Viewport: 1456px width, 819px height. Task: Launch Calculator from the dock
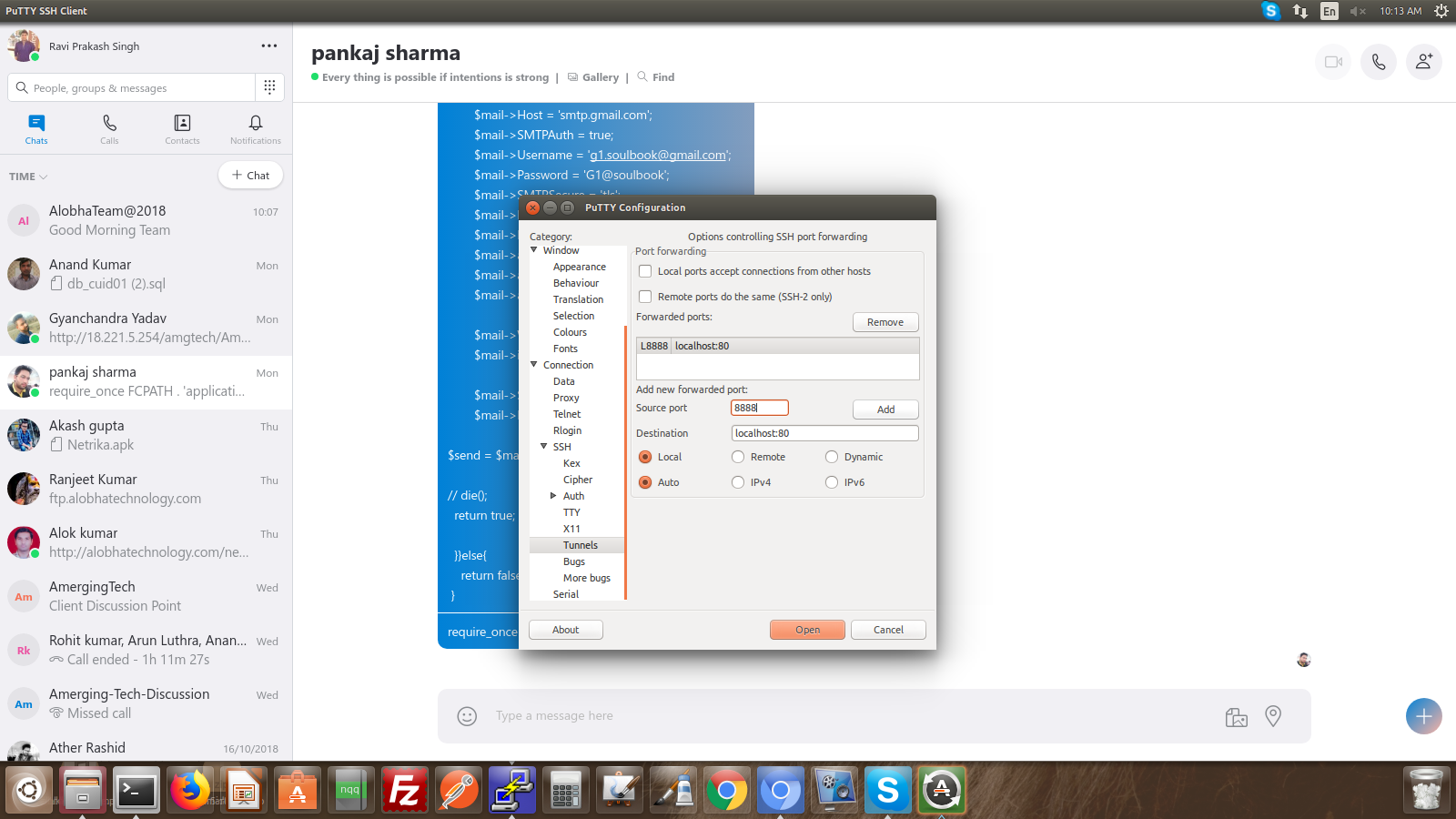pyautogui.click(x=565, y=790)
